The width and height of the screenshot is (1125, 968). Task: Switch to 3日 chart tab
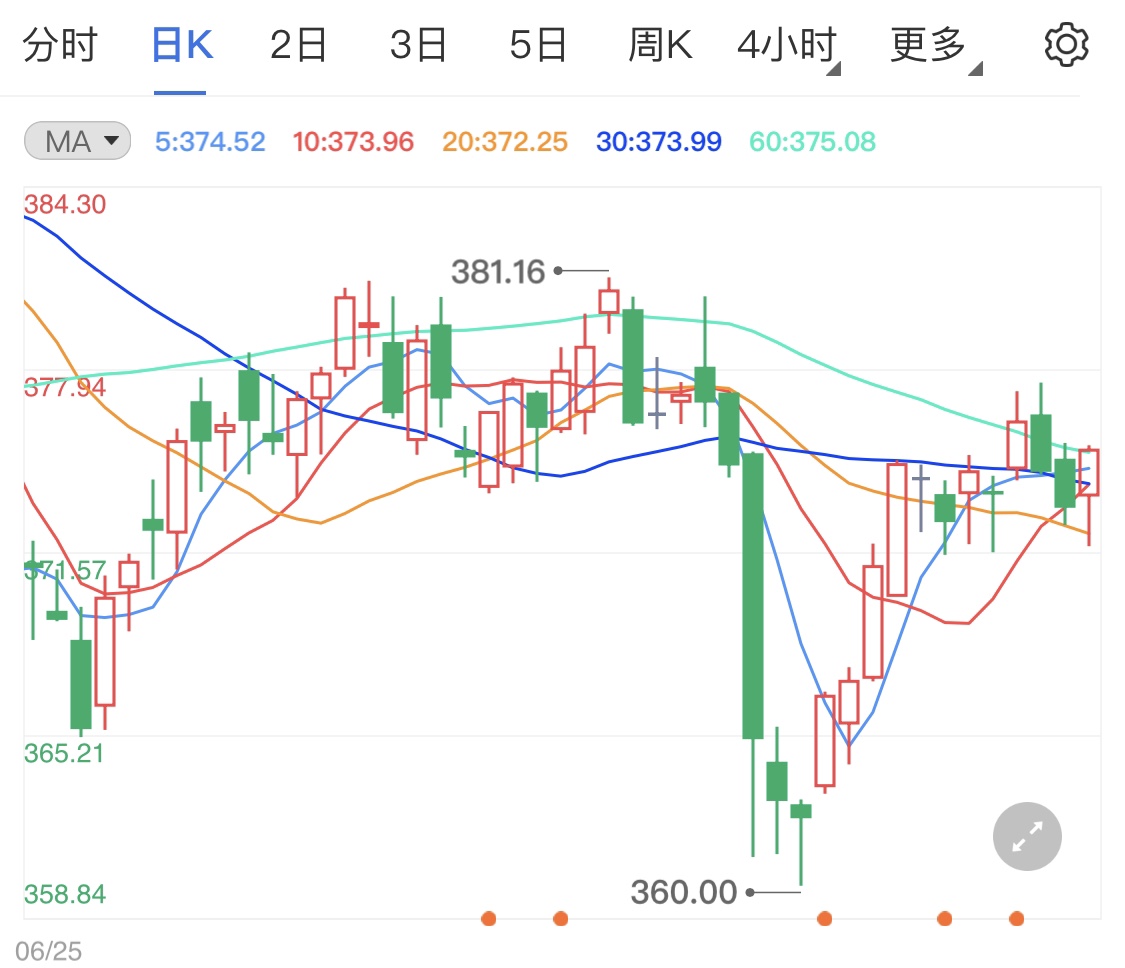coord(418,44)
